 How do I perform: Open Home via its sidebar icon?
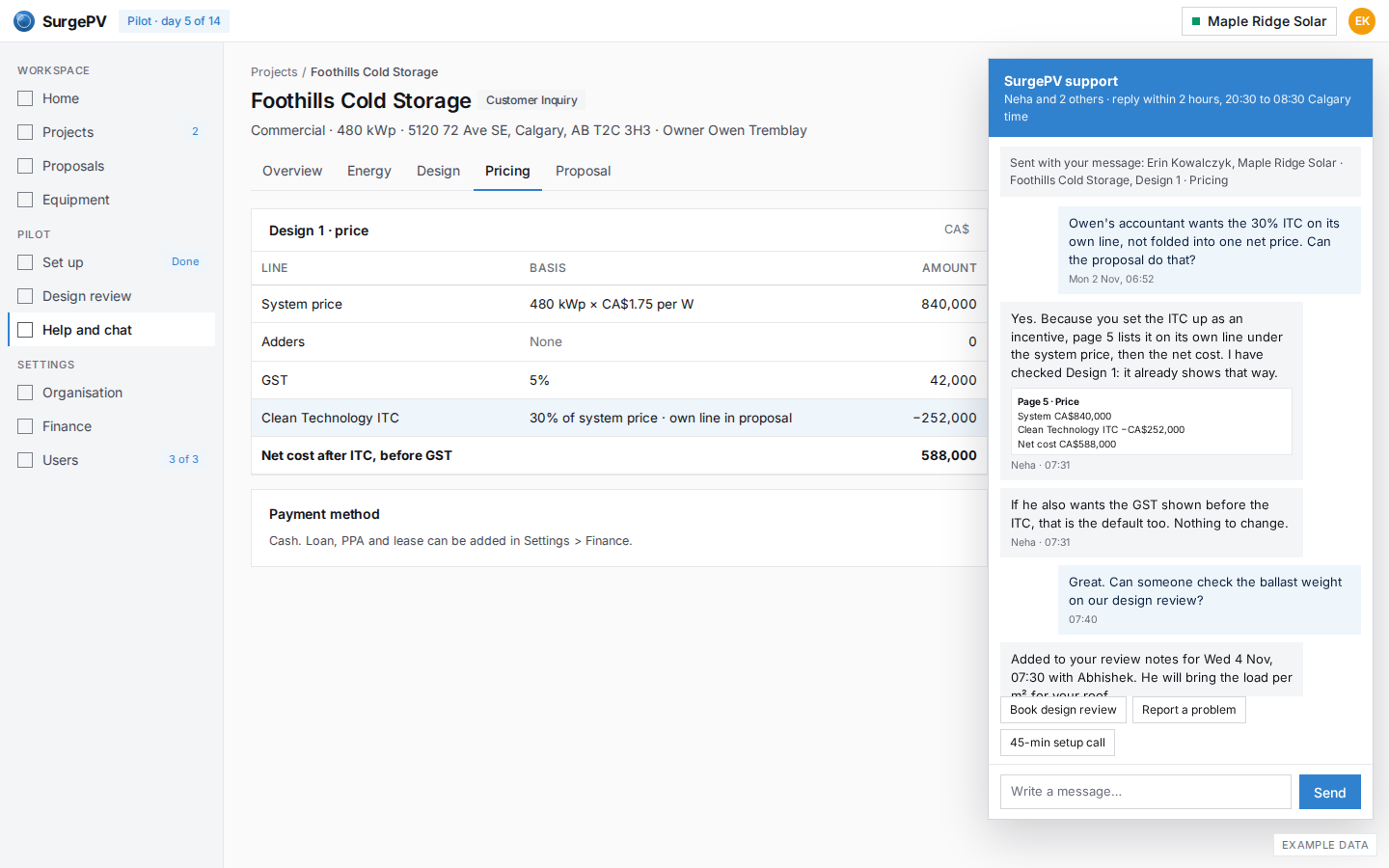click(25, 98)
